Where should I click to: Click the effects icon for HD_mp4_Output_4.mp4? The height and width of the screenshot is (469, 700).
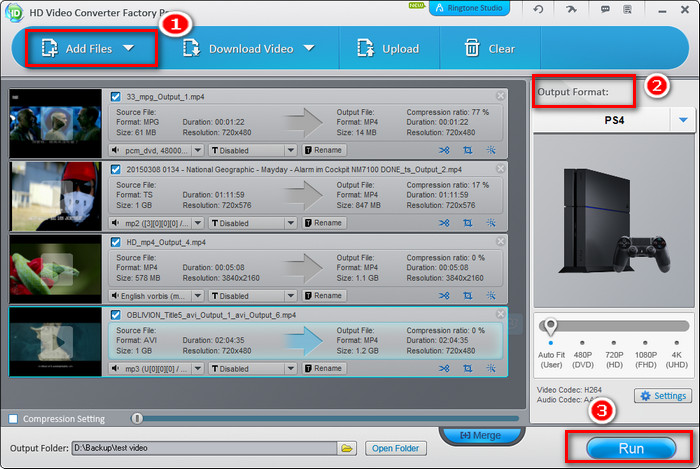tap(491, 296)
